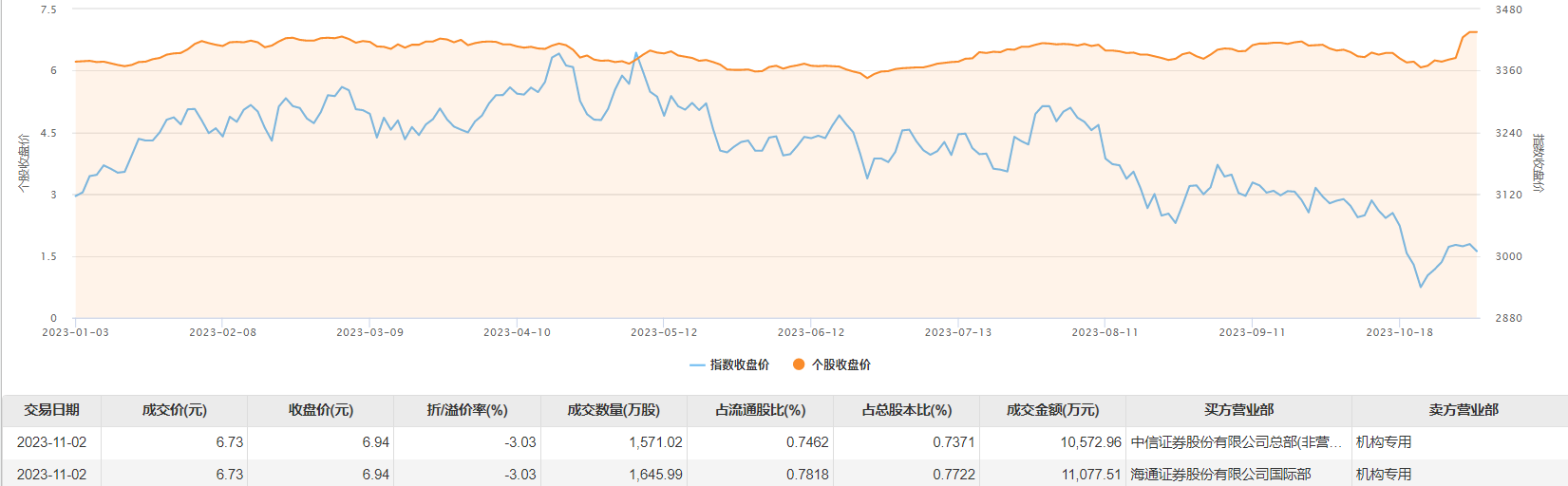This screenshot has height=486, width=1568.
Task: Click the 成交价(元) column header
Action: coord(174,410)
